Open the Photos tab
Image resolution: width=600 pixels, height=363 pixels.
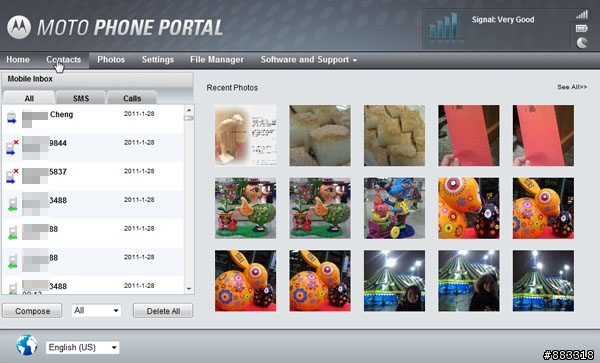tap(111, 60)
